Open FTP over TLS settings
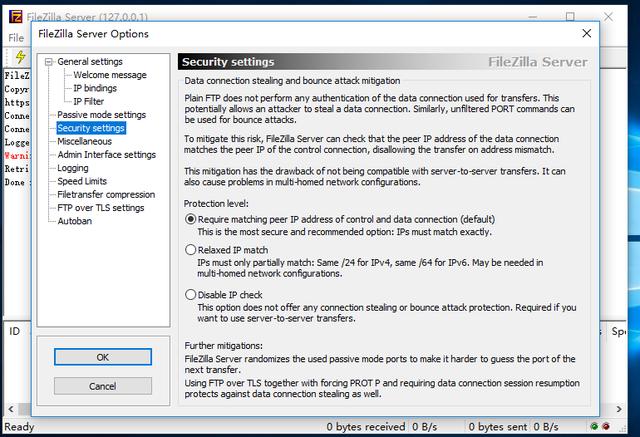 click(101, 208)
